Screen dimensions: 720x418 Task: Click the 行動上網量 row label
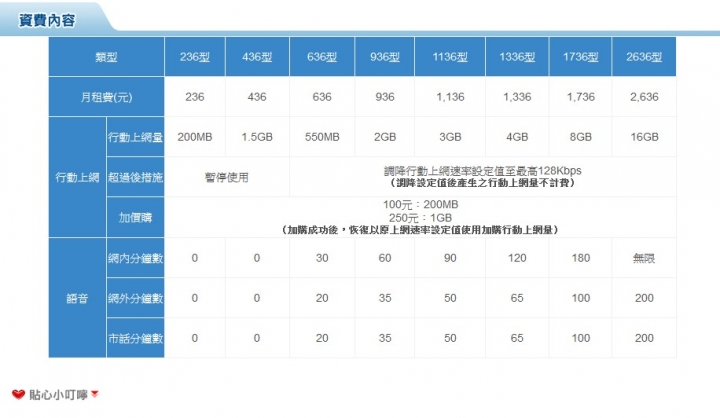135,137
